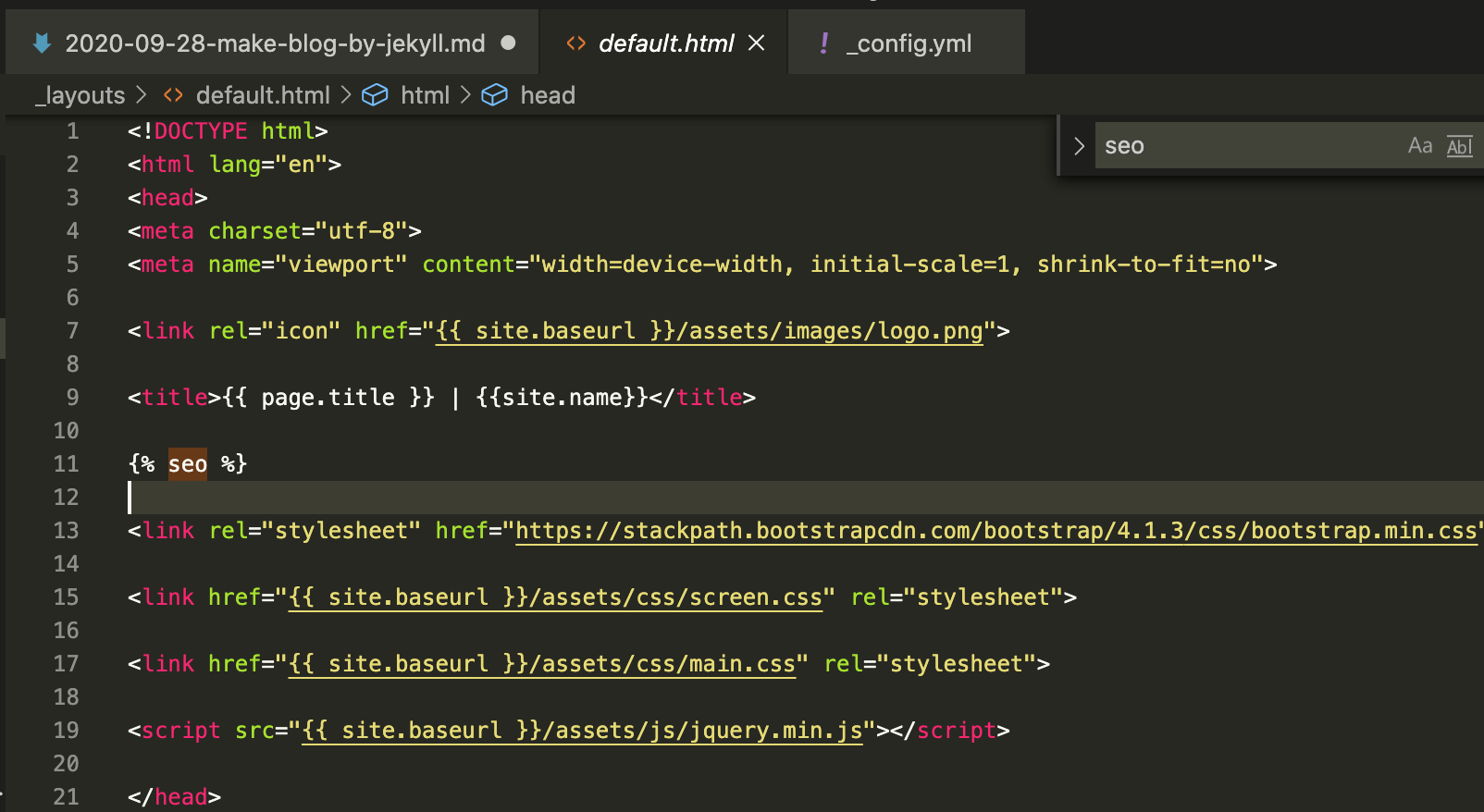Screen dimensions: 1484x812
Task: Open the main.css link on line 17
Action: (542, 664)
